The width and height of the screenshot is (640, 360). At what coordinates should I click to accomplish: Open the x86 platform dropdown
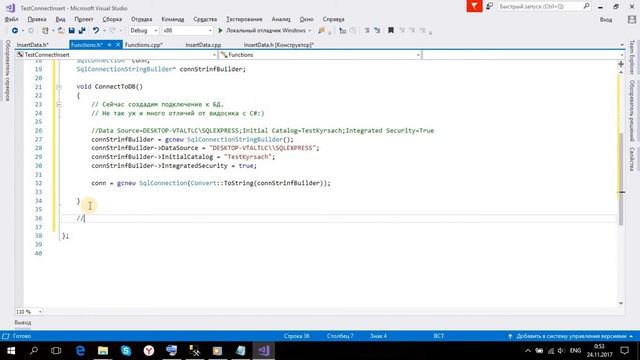pyautogui.click(x=187, y=31)
